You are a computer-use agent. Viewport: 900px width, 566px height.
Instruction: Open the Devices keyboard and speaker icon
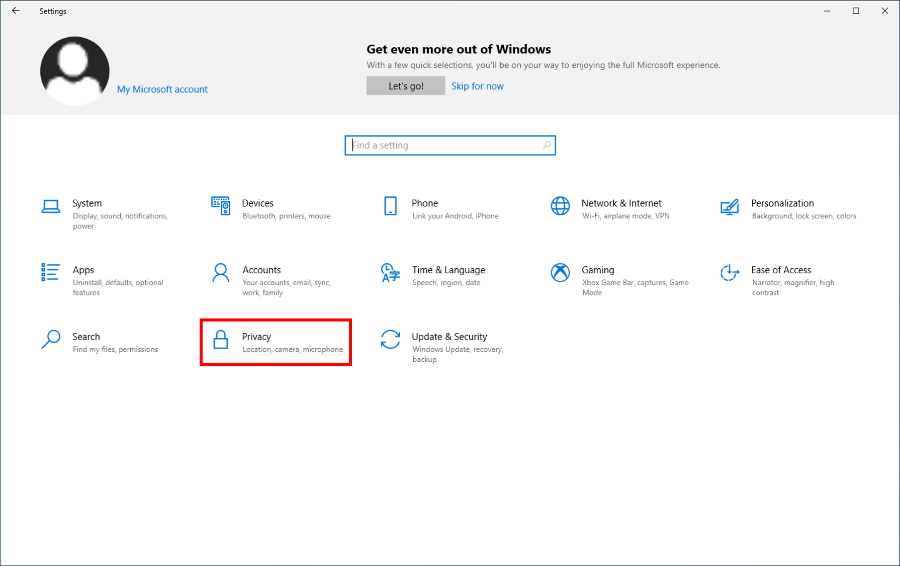[x=220, y=206]
